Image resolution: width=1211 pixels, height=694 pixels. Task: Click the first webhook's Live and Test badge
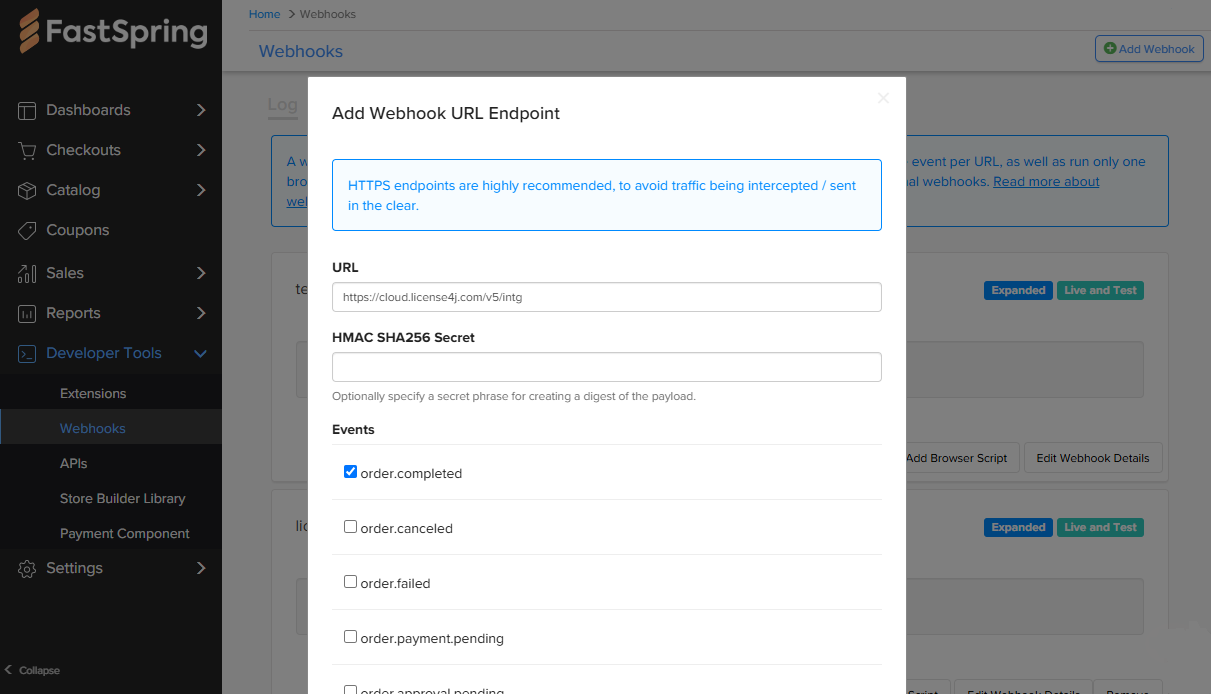click(x=1100, y=291)
